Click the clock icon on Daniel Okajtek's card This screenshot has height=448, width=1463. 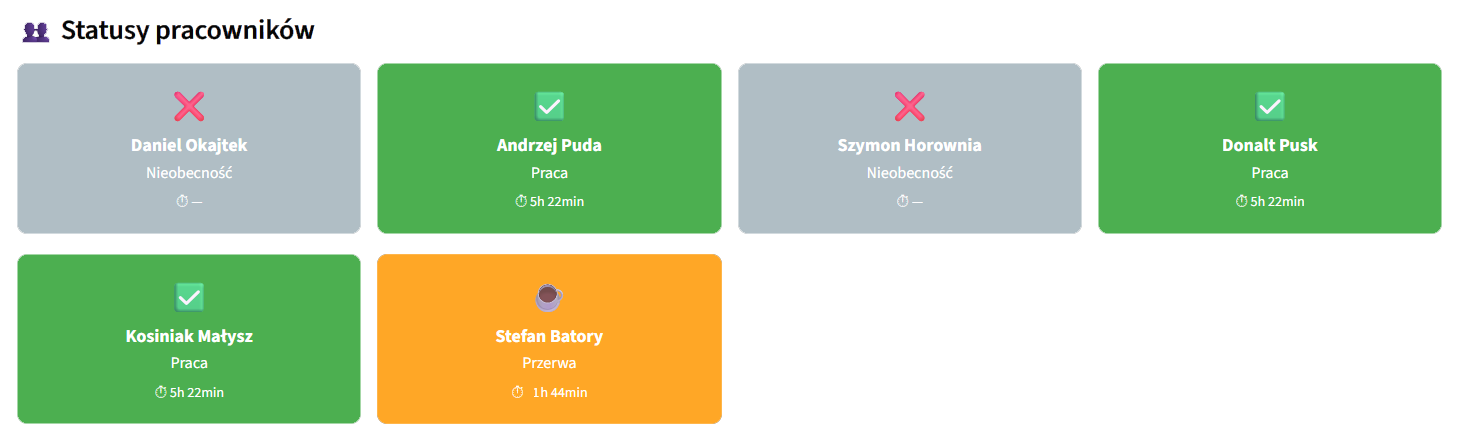coord(182,202)
